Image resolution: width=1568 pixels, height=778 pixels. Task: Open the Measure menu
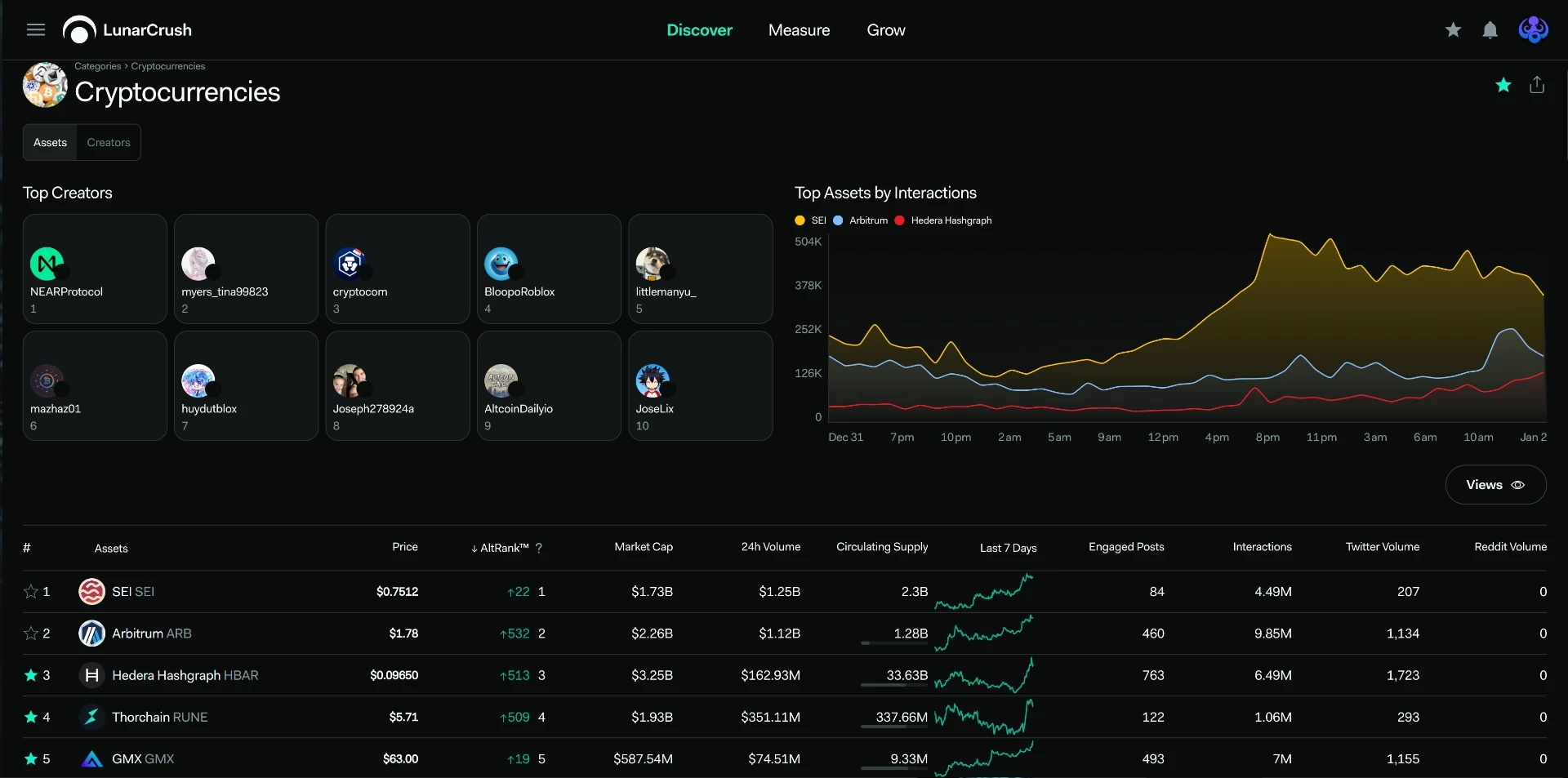point(799,30)
